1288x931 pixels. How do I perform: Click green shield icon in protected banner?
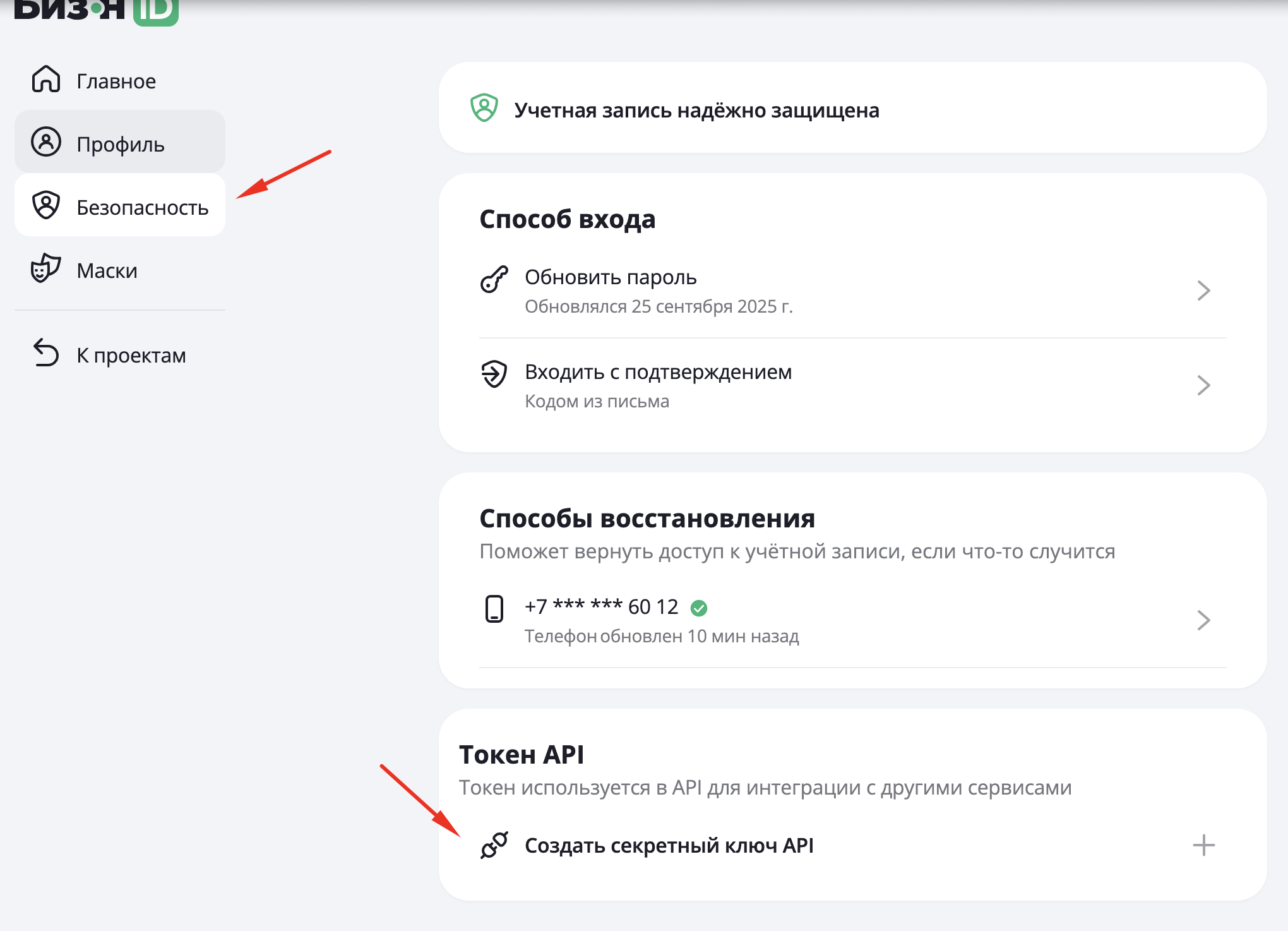tap(484, 108)
